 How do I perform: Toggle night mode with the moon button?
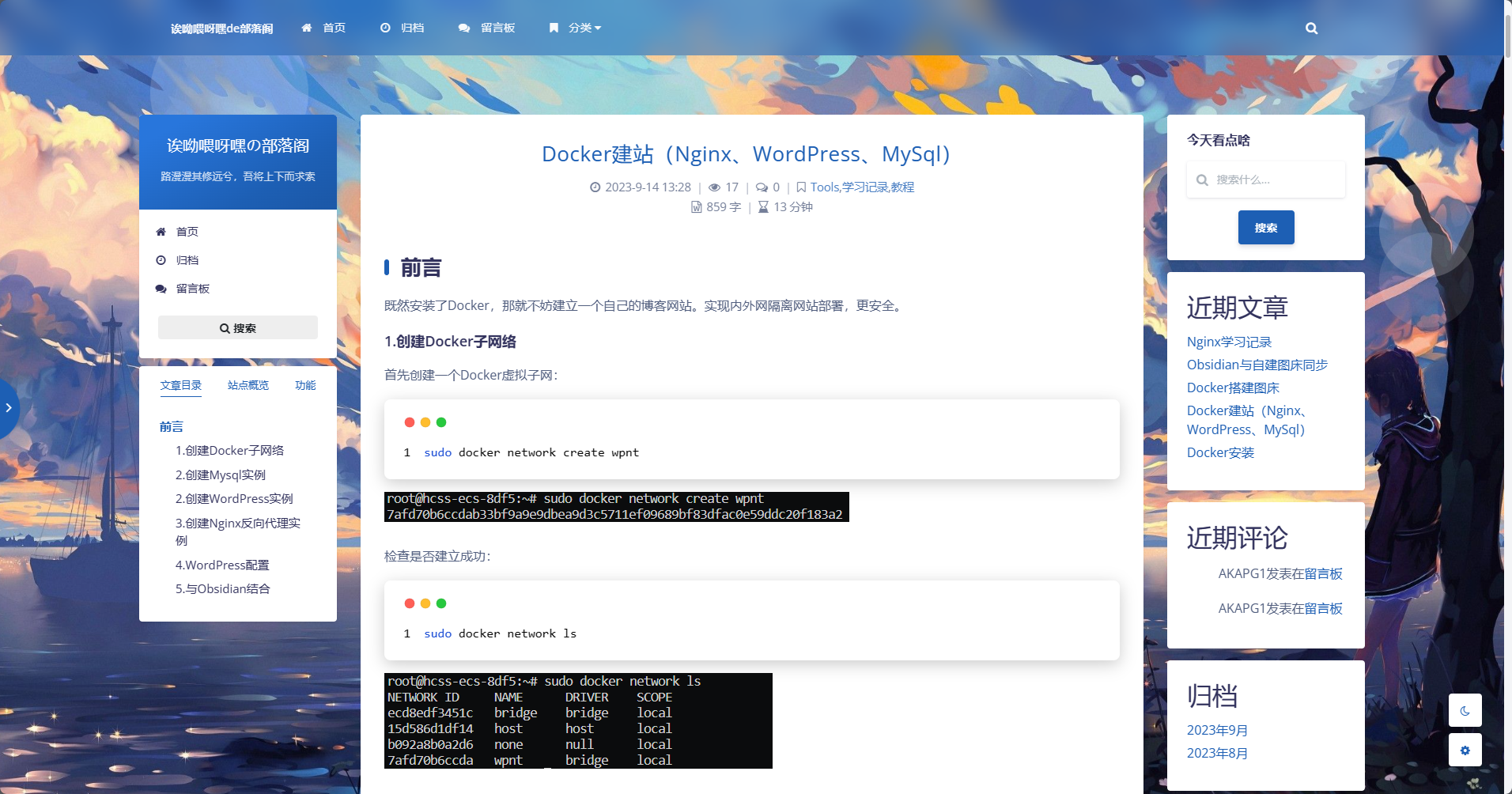pyautogui.click(x=1465, y=711)
